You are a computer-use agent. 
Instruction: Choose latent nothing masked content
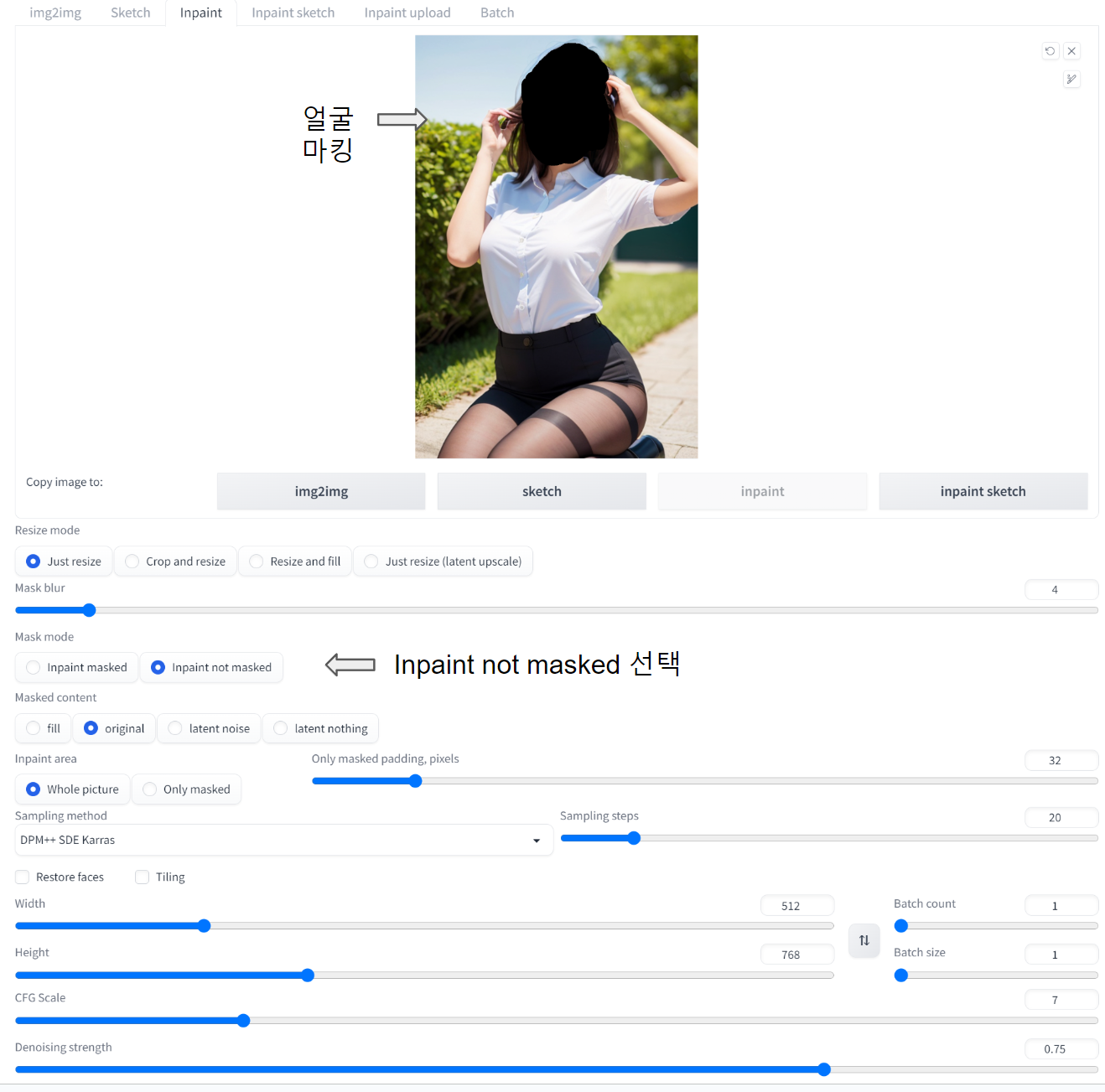[320, 728]
